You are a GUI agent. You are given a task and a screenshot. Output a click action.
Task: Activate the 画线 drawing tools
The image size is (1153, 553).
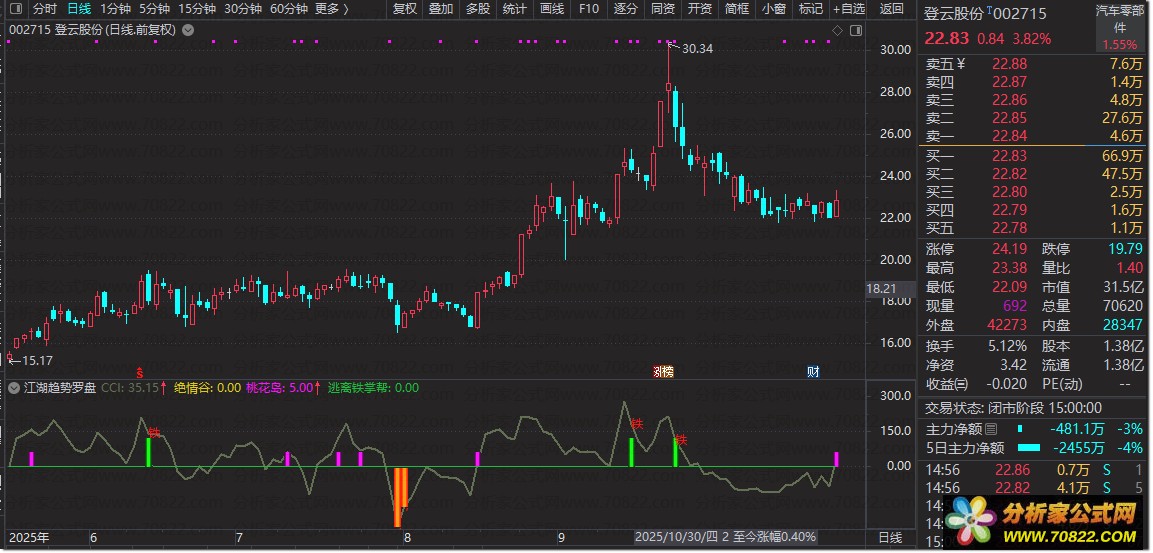[551, 10]
